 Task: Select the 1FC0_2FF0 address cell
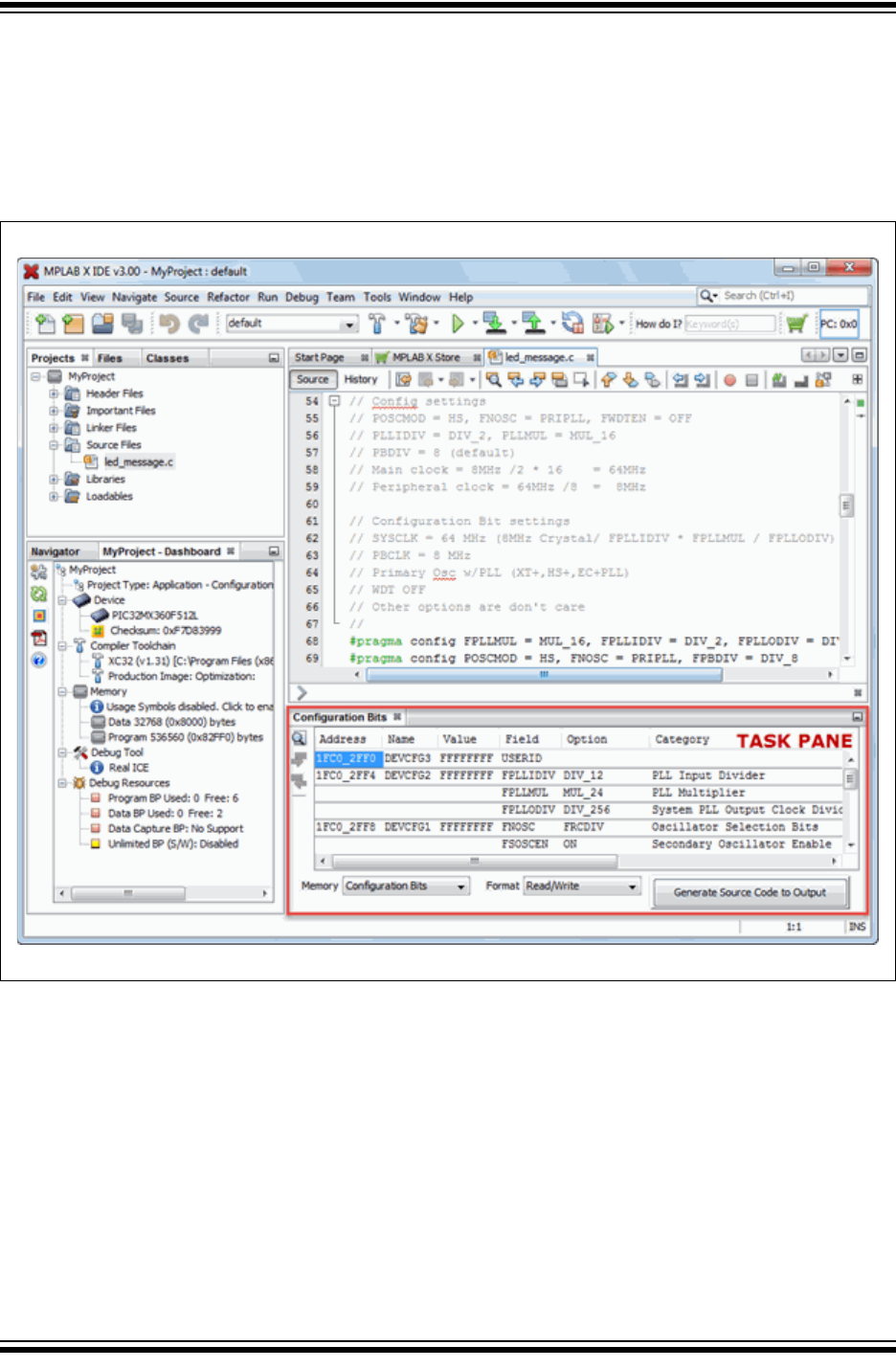pos(348,758)
